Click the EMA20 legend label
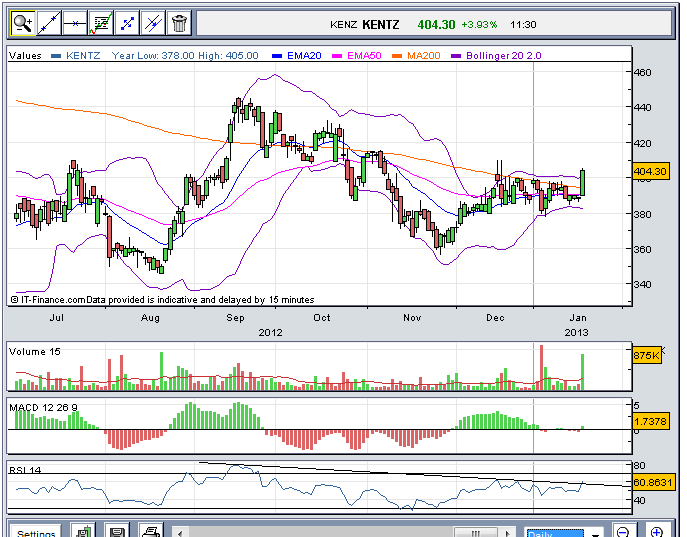Screen dimensions: 687x537 pos(302,56)
